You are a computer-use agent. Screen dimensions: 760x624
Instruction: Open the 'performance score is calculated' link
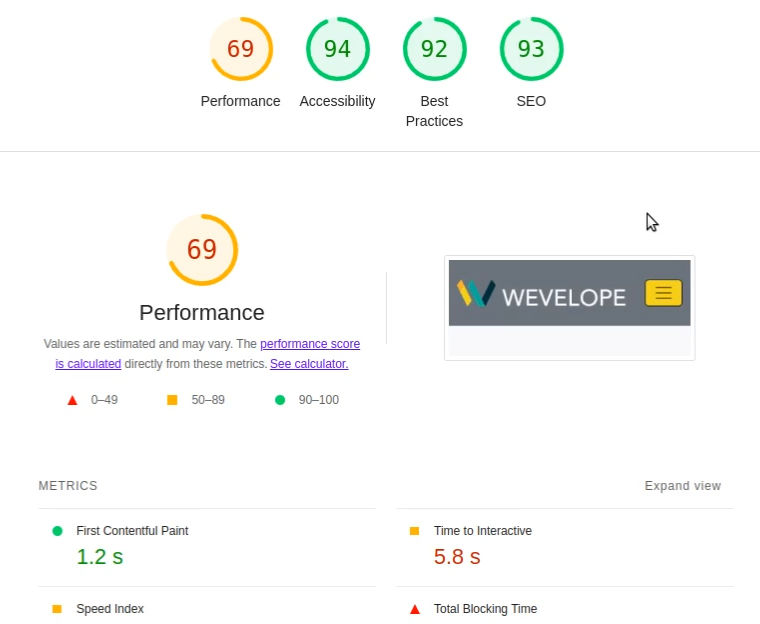tap(309, 344)
